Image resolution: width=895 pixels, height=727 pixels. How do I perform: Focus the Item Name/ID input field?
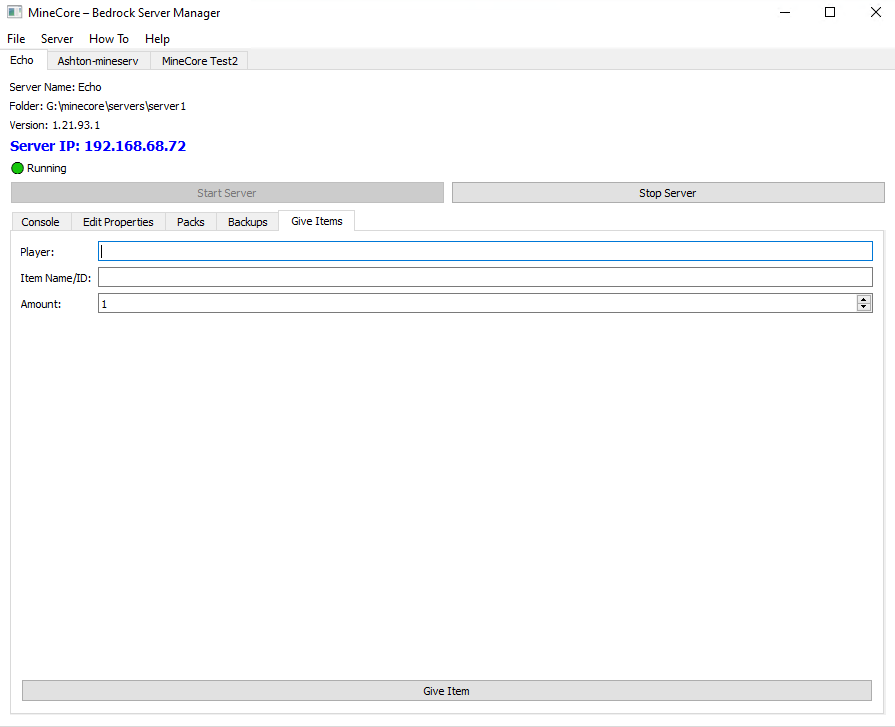click(x=485, y=277)
